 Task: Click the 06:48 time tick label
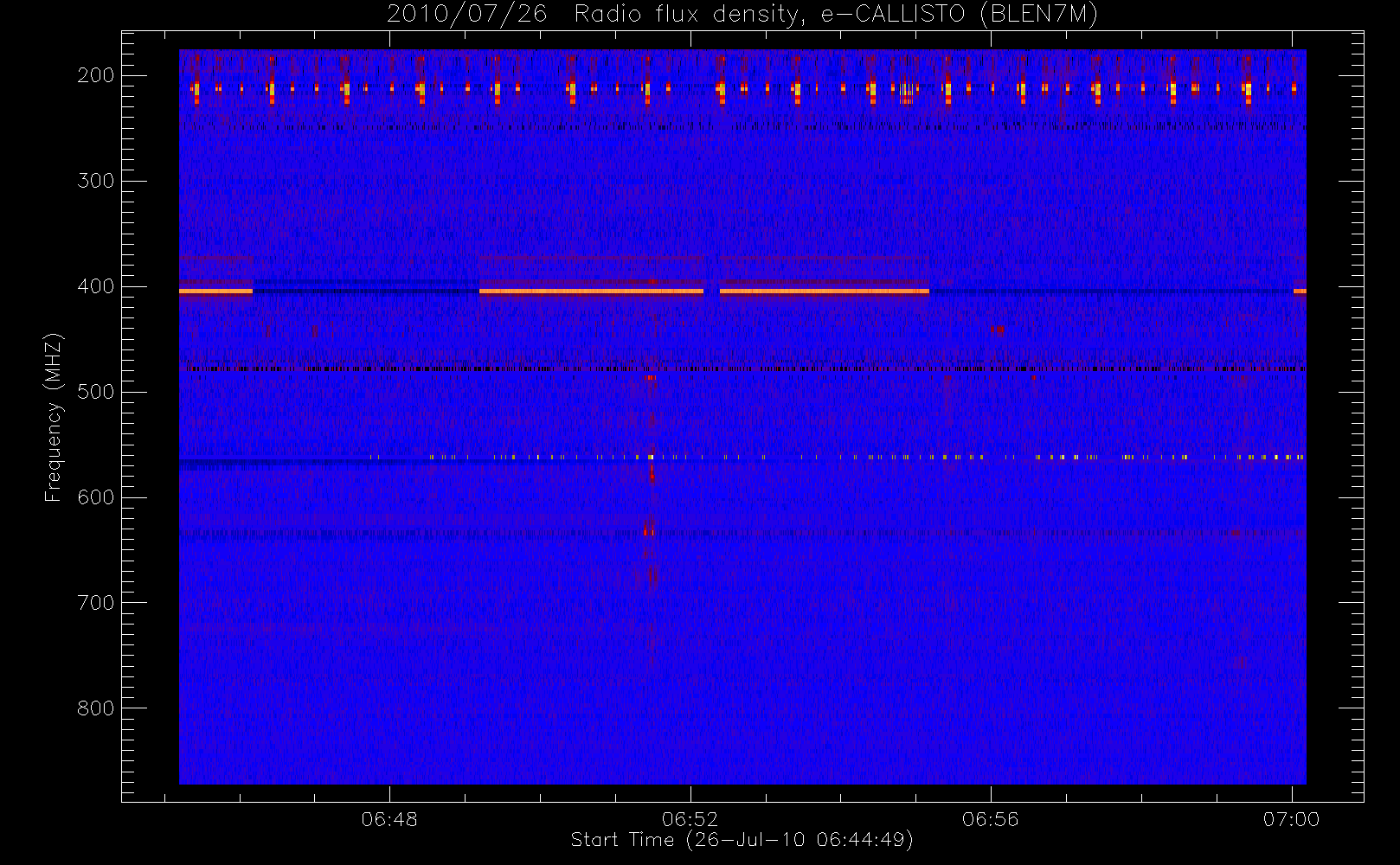pyautogui.click(x=389, y=819)
